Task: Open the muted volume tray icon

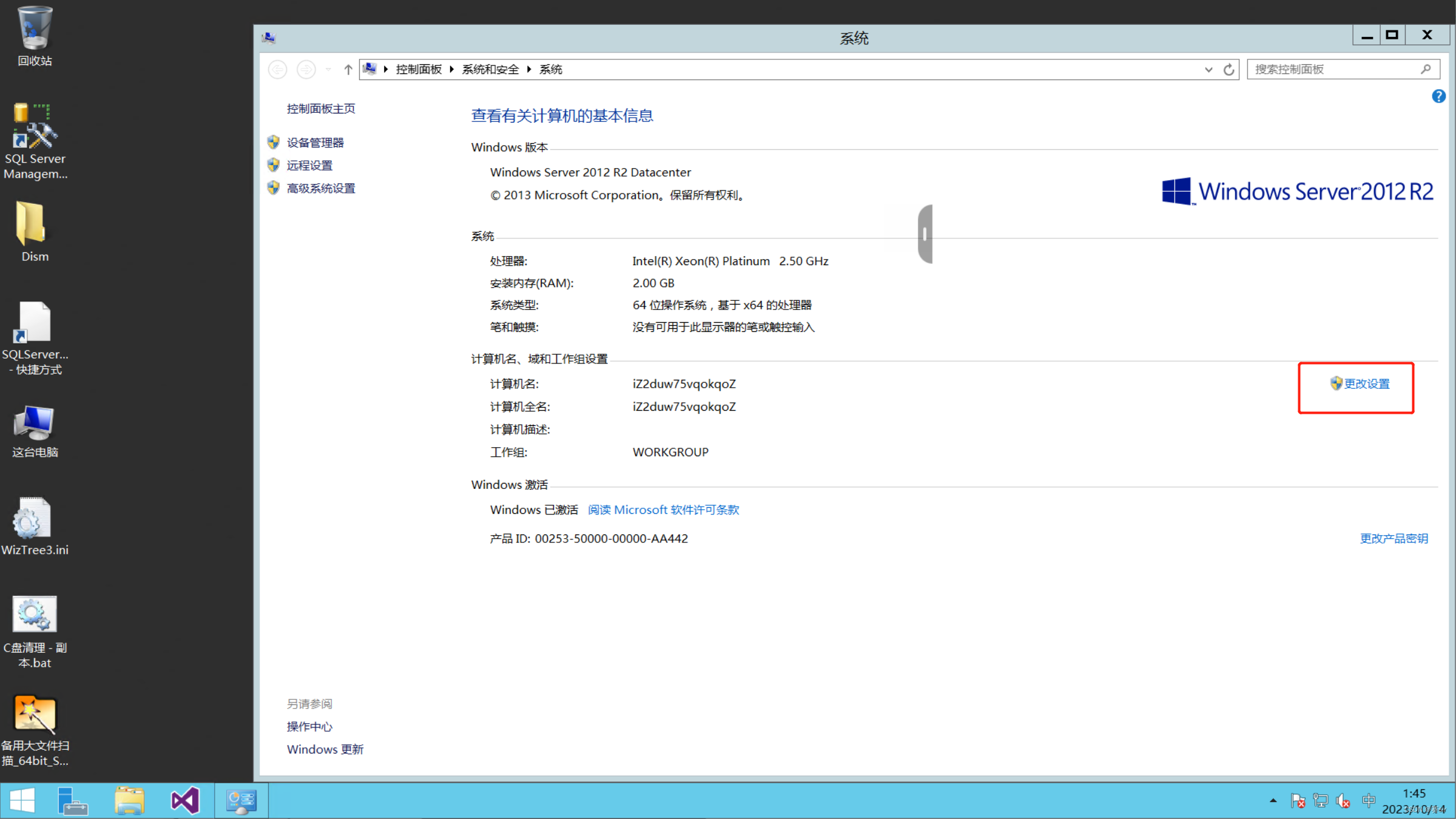Action: [1343, 801]
